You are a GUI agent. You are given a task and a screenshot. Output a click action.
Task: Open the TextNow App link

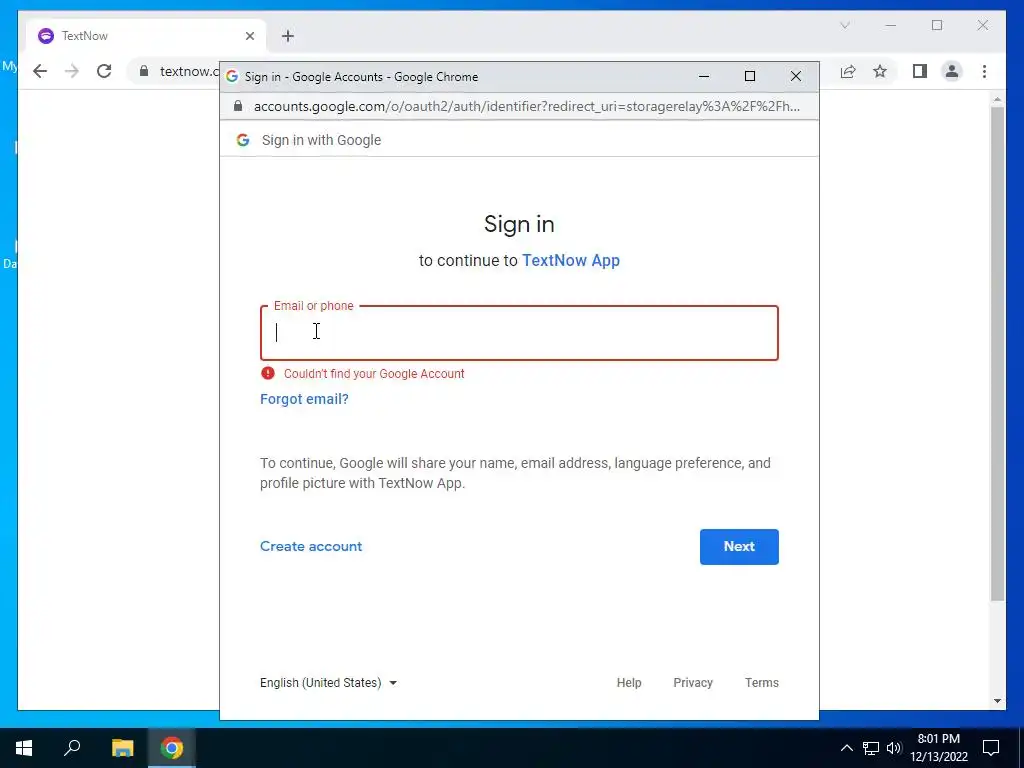pyautogui.click(x=571, y=261)
